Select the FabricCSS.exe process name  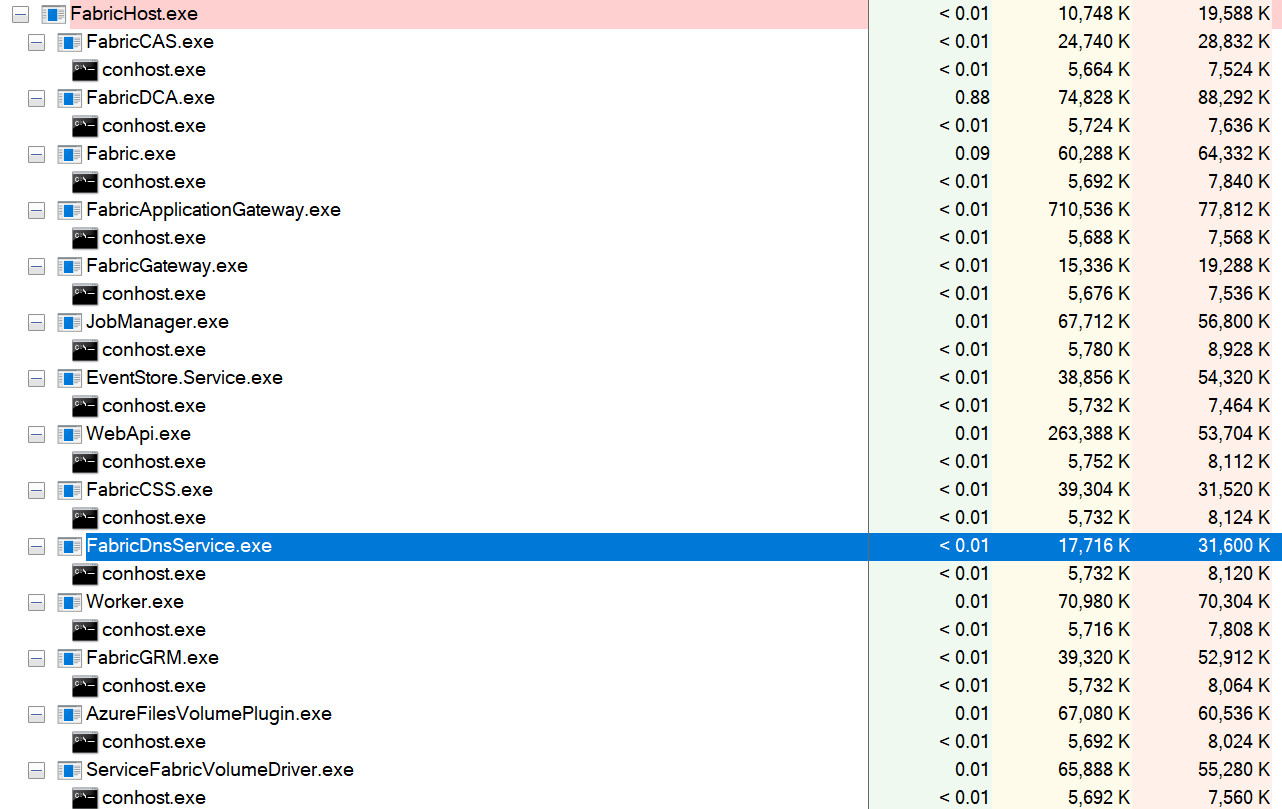149,490
